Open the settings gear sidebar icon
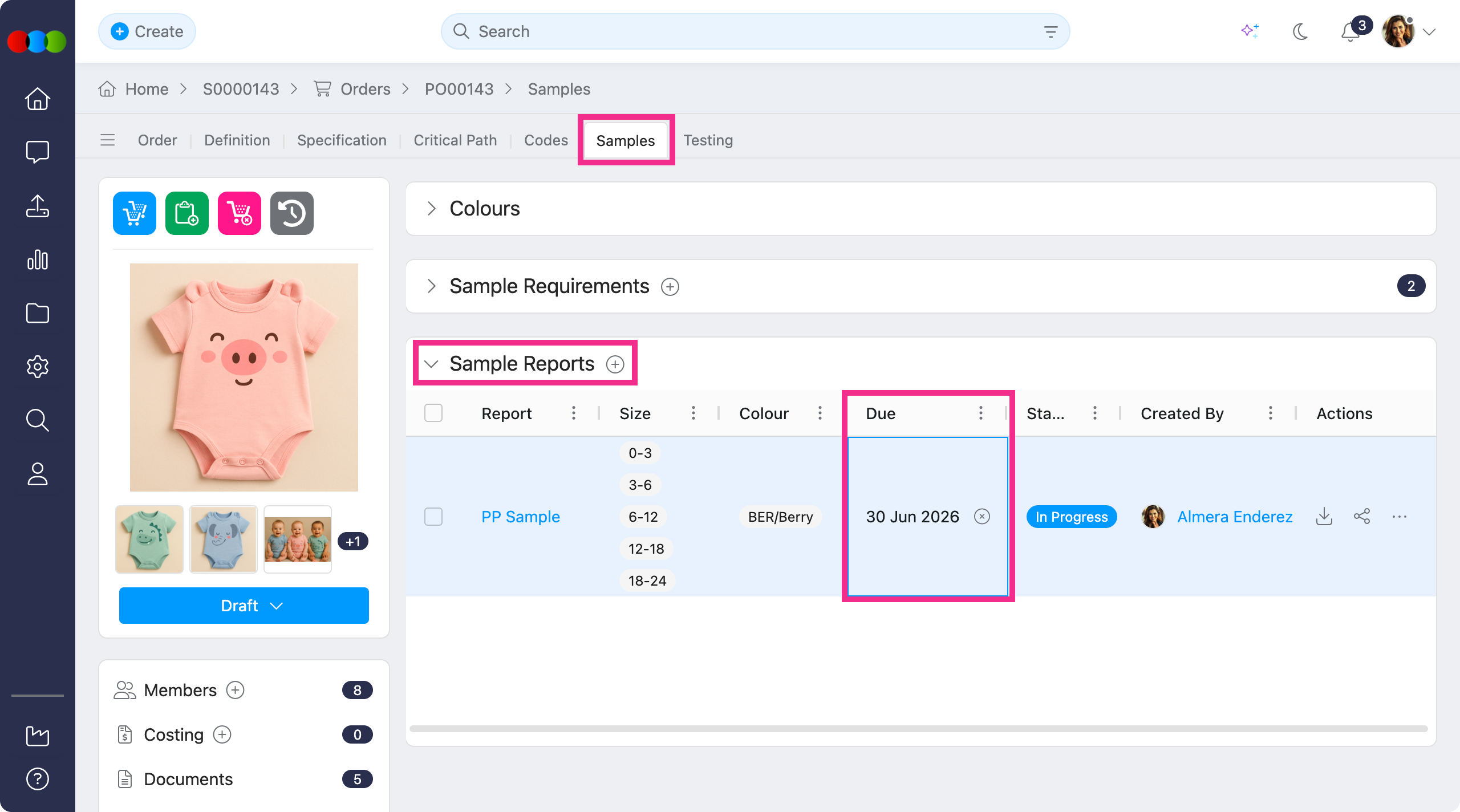 click(38, 367)
